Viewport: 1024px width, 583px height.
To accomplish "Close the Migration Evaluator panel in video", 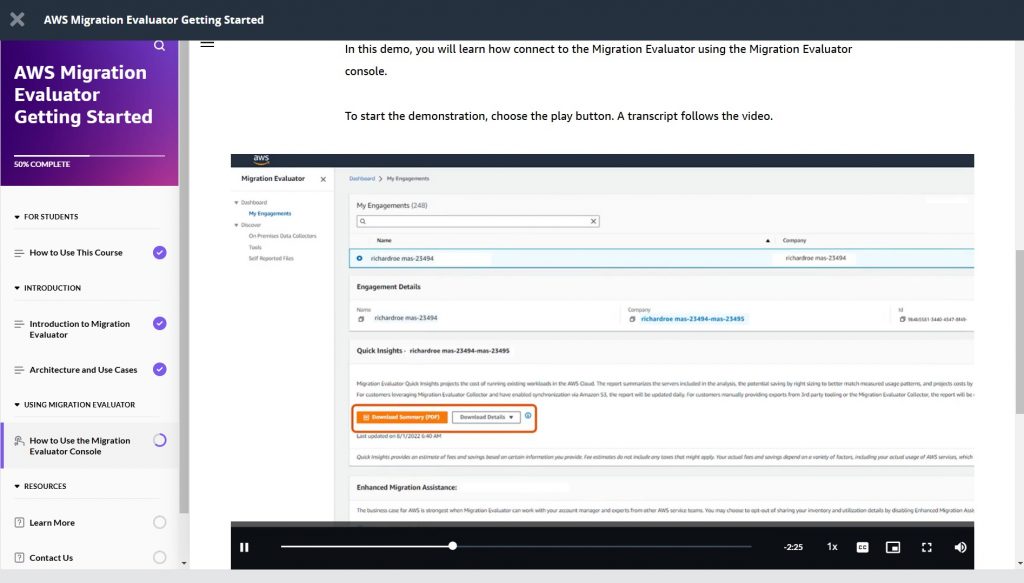I will click(x=323, y=179).
